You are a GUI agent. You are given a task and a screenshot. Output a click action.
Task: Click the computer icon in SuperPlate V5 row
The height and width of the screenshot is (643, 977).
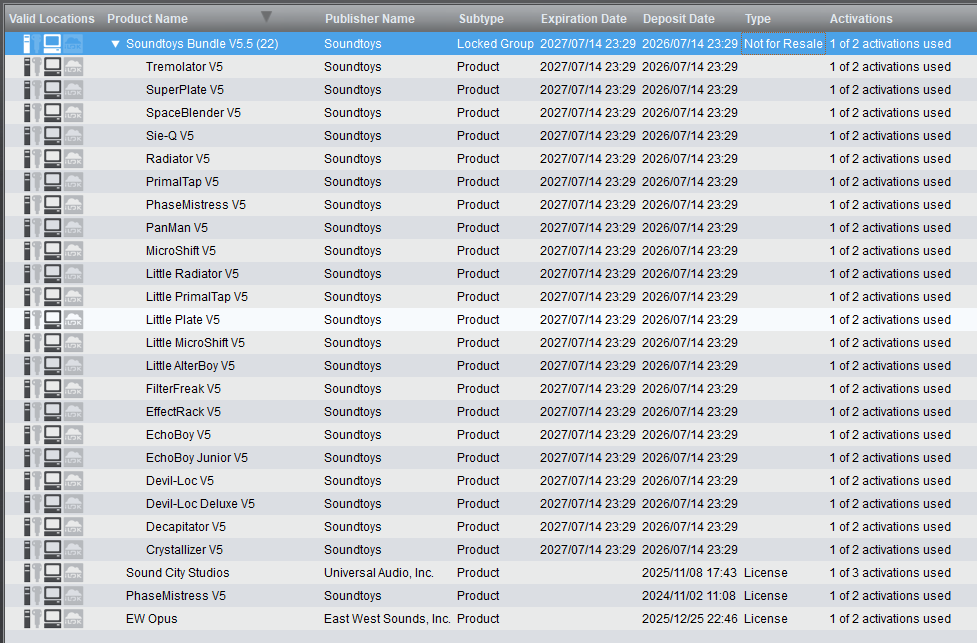pyautogui.click(x=52, y=90)
